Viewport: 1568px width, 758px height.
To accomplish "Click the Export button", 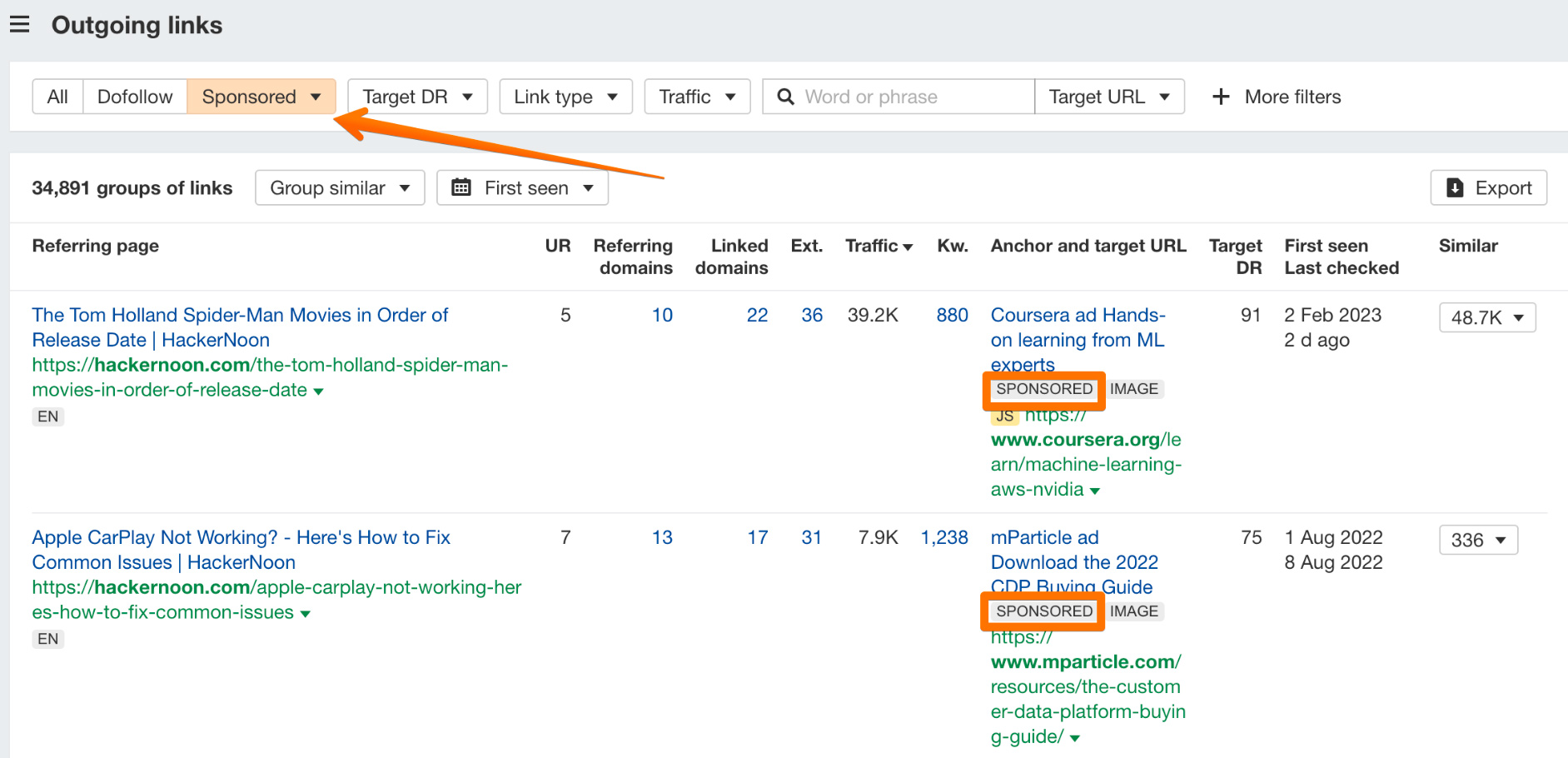I will (x=1488, y=187).
